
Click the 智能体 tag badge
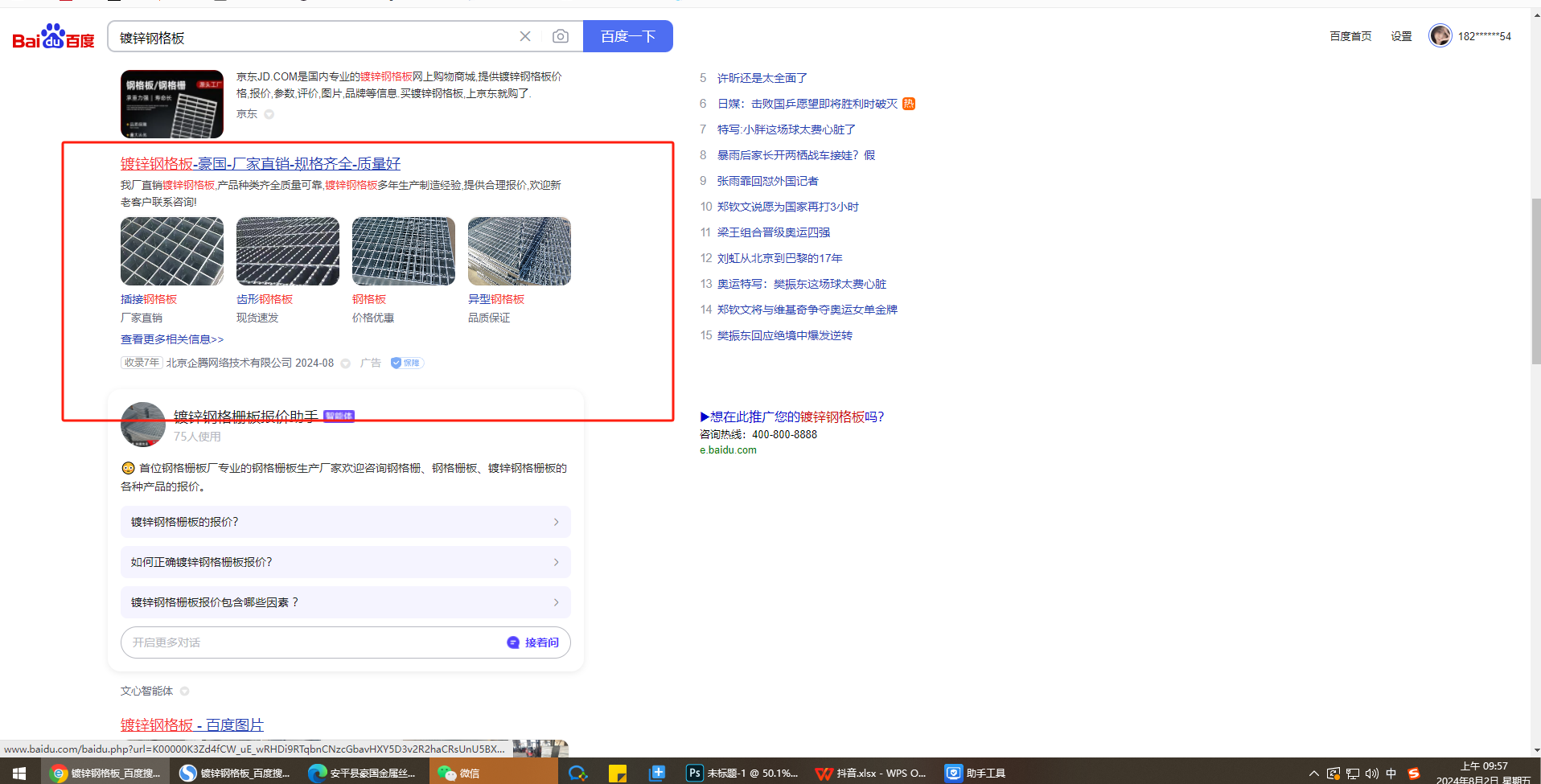[x=339, y=416]
